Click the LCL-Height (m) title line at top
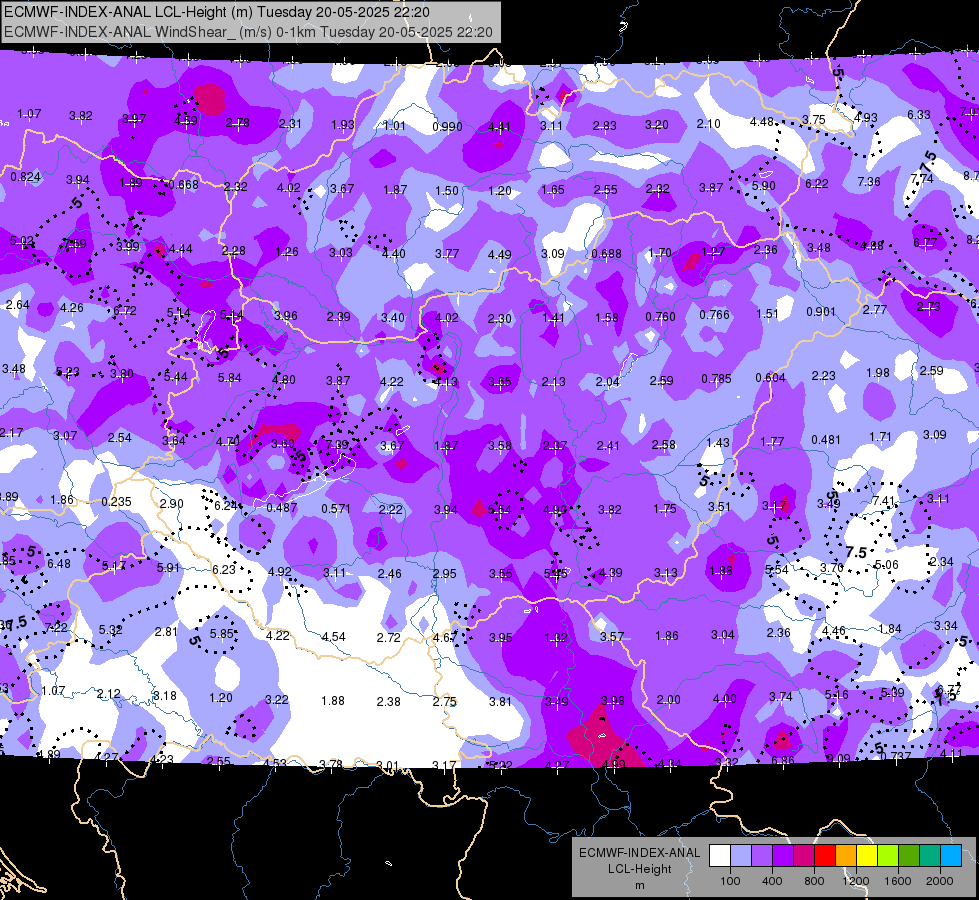The height and width of the screenshot is (900, 979). pos(217,11)
